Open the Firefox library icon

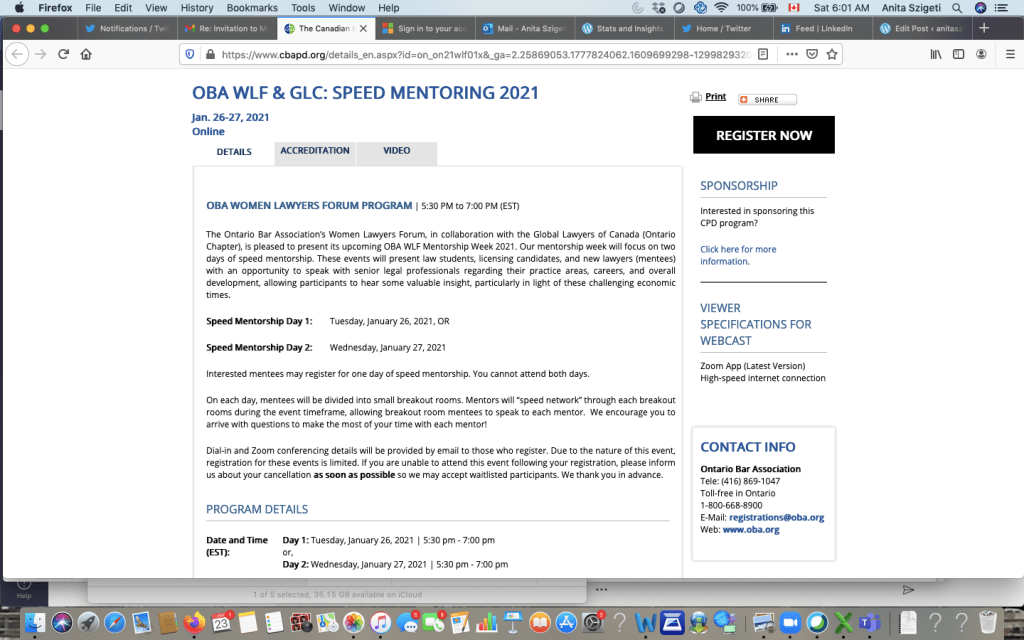tap(936, 54)
